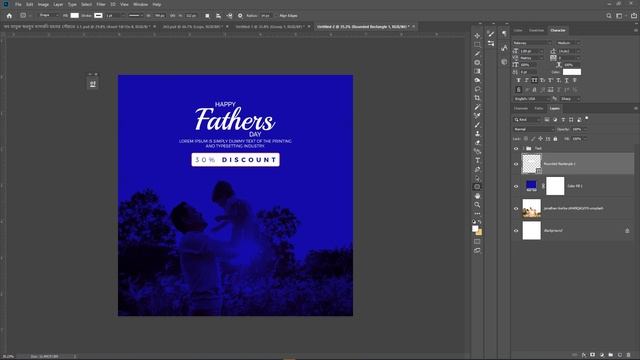Open the Window menu
640x360 pixels.
click(x=140, y=4)
